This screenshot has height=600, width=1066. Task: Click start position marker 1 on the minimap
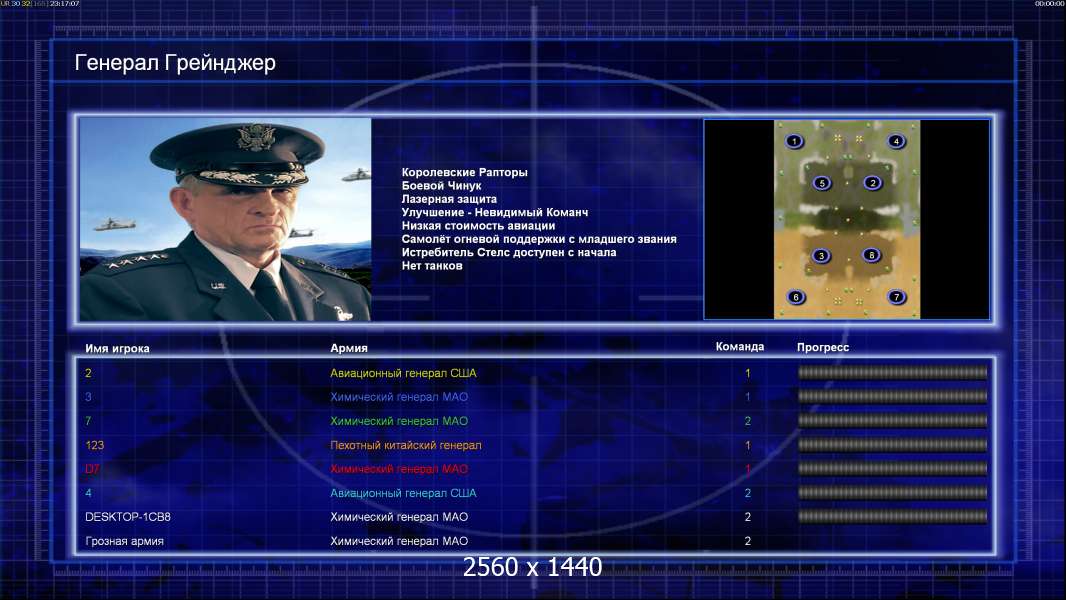794,141
